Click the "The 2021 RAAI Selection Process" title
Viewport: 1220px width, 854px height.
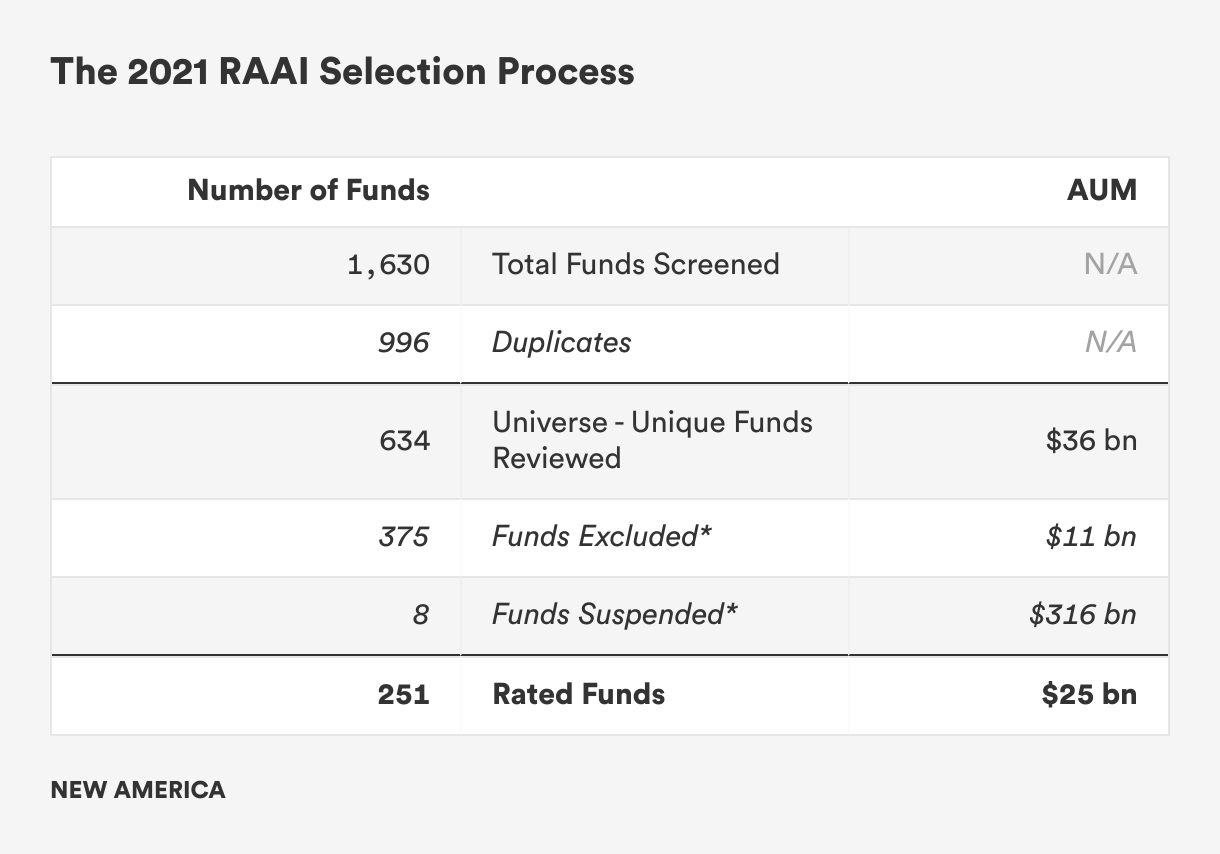342,72
